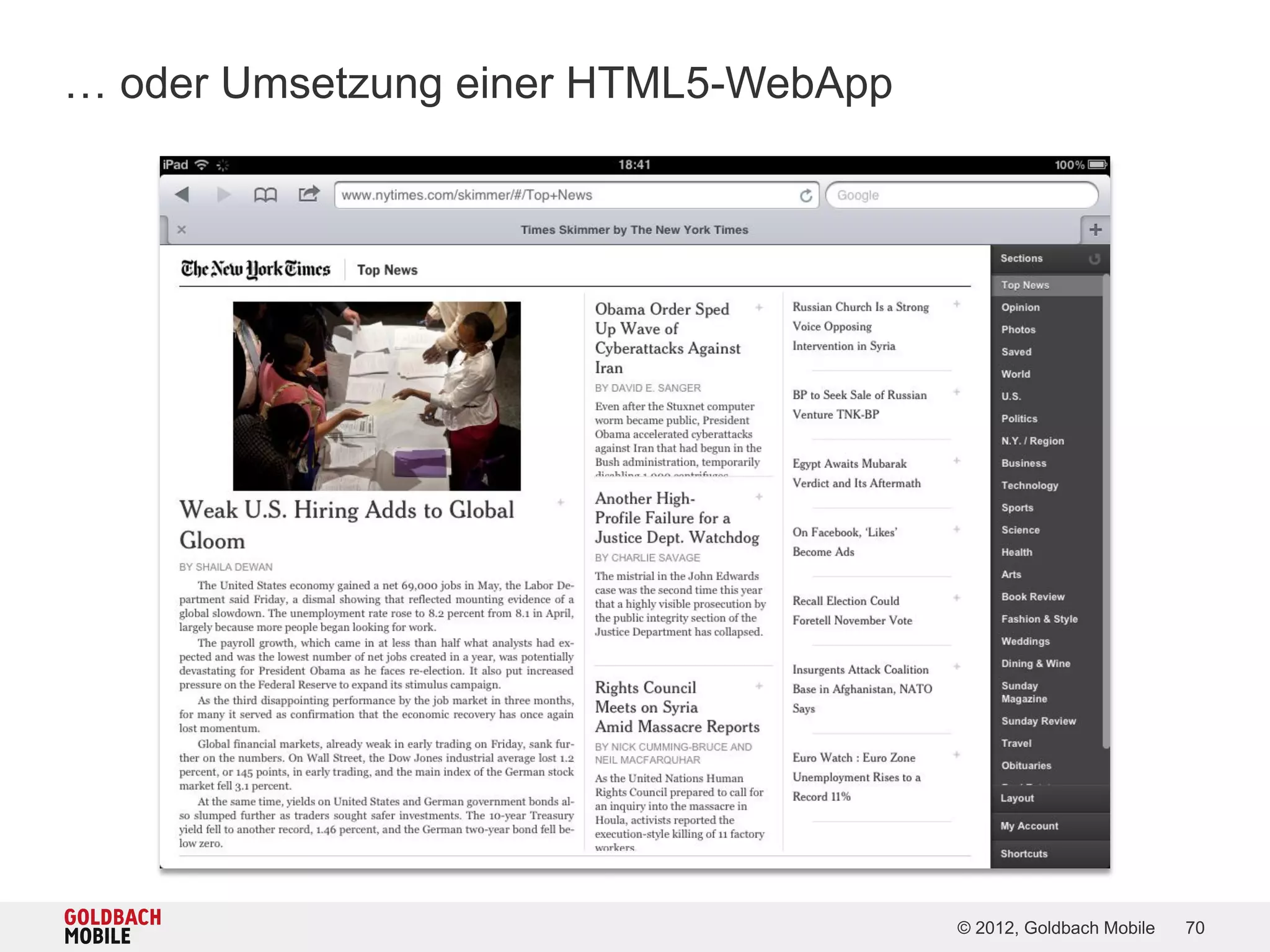Open Insurgents Attack Coalition Base headline

pyautogui.click(x=862, y=689)
